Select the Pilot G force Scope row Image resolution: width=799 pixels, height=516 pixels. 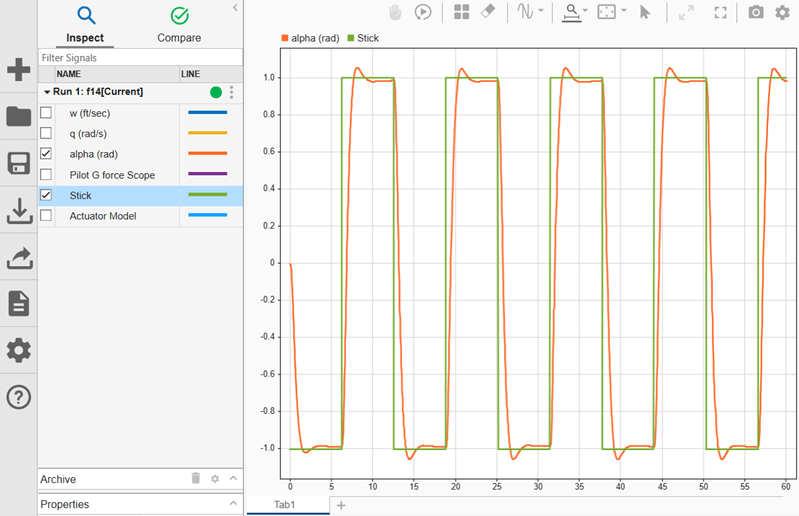click(141, 175)
